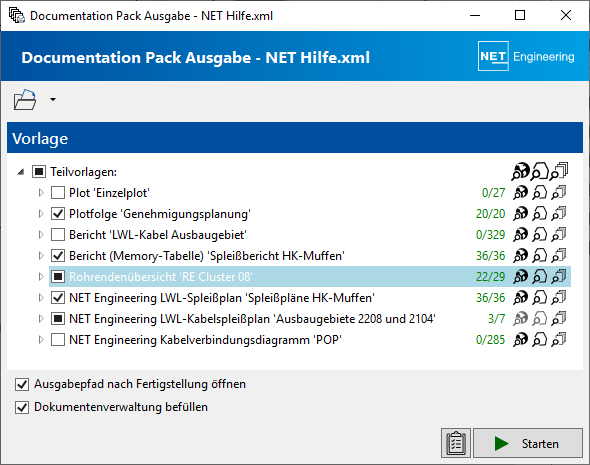Expand the Plot 'Einzelplot' node
This screenshot has height=465, width=590.
(x=41, y=193)
